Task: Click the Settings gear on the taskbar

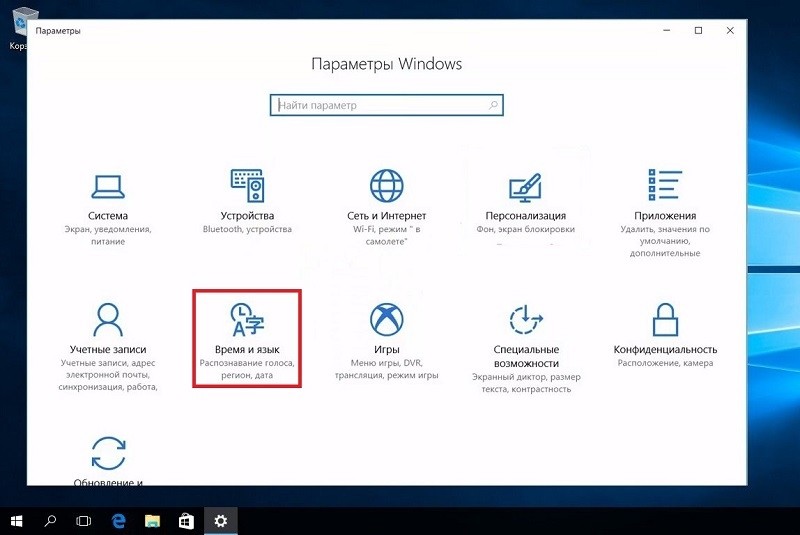Action: point(220,521)
